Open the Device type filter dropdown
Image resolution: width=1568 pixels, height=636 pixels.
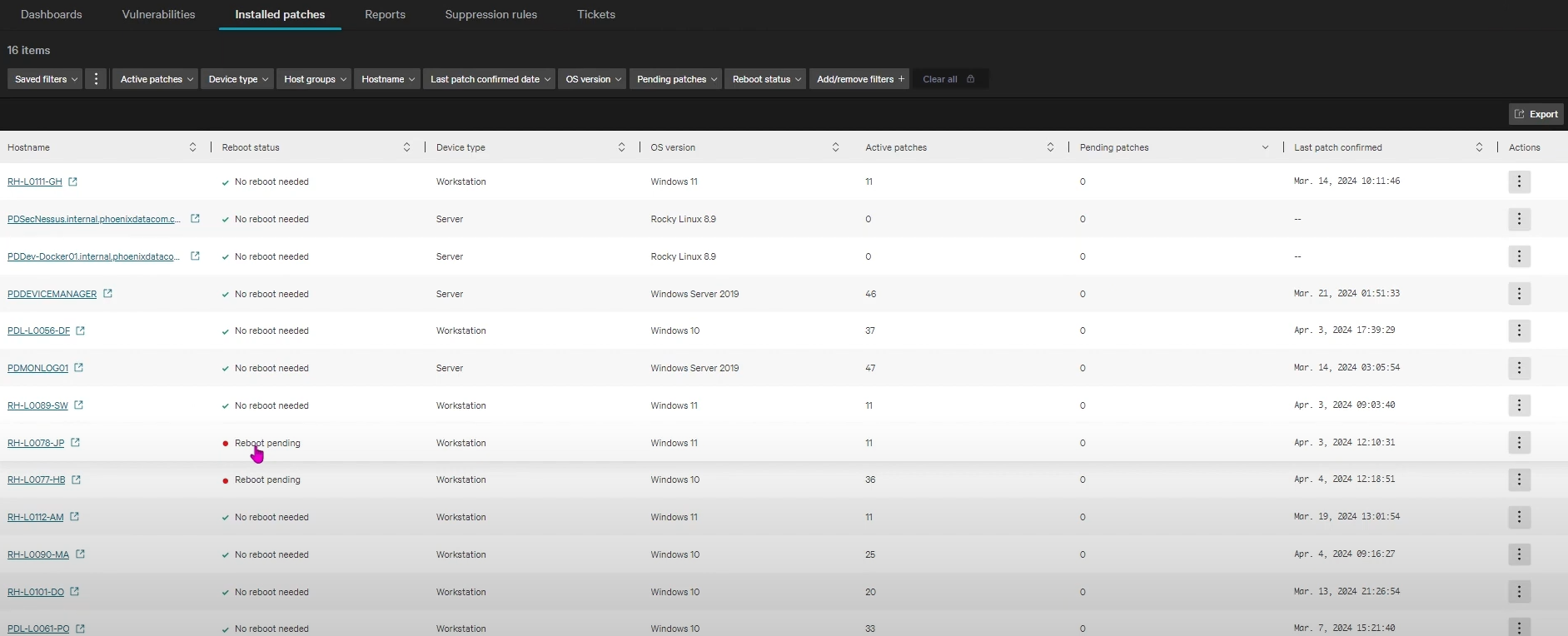point(237,79)
